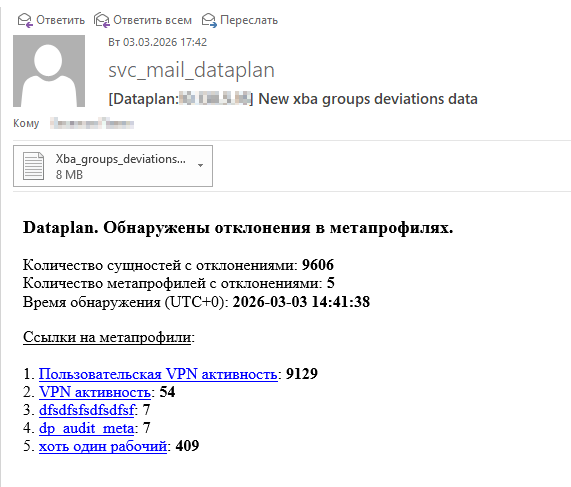
Task: Open the VPN активность metaprofile link
Action: pyautogui.click(x=95, y=392)
